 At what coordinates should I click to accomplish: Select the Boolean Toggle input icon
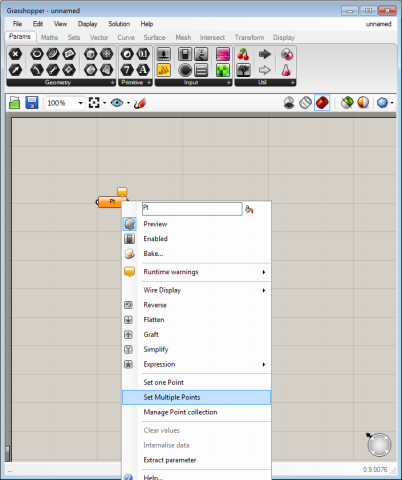click(185, 54)
